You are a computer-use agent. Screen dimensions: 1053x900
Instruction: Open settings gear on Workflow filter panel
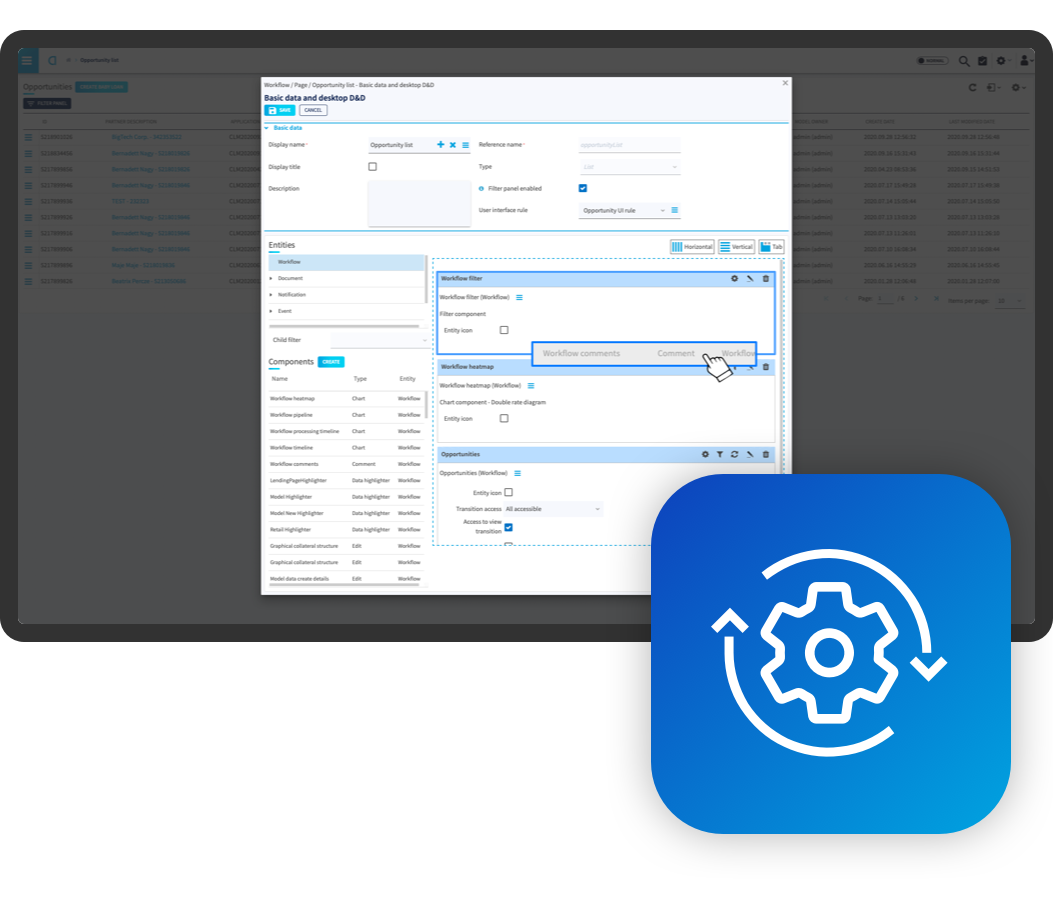pyautogui.click(x=735, y=278)
